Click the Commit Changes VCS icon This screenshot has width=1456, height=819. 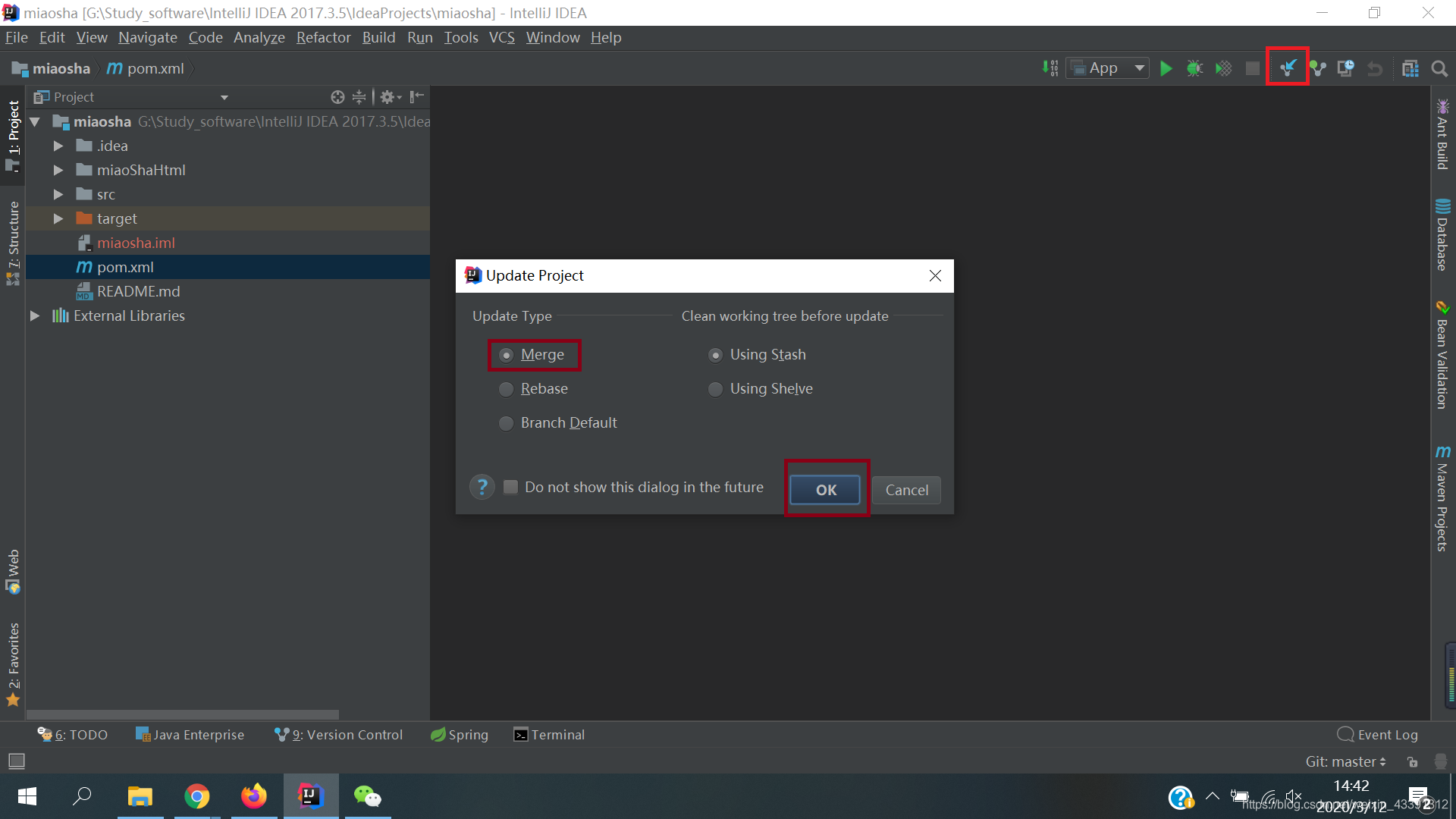point(1318,68)
